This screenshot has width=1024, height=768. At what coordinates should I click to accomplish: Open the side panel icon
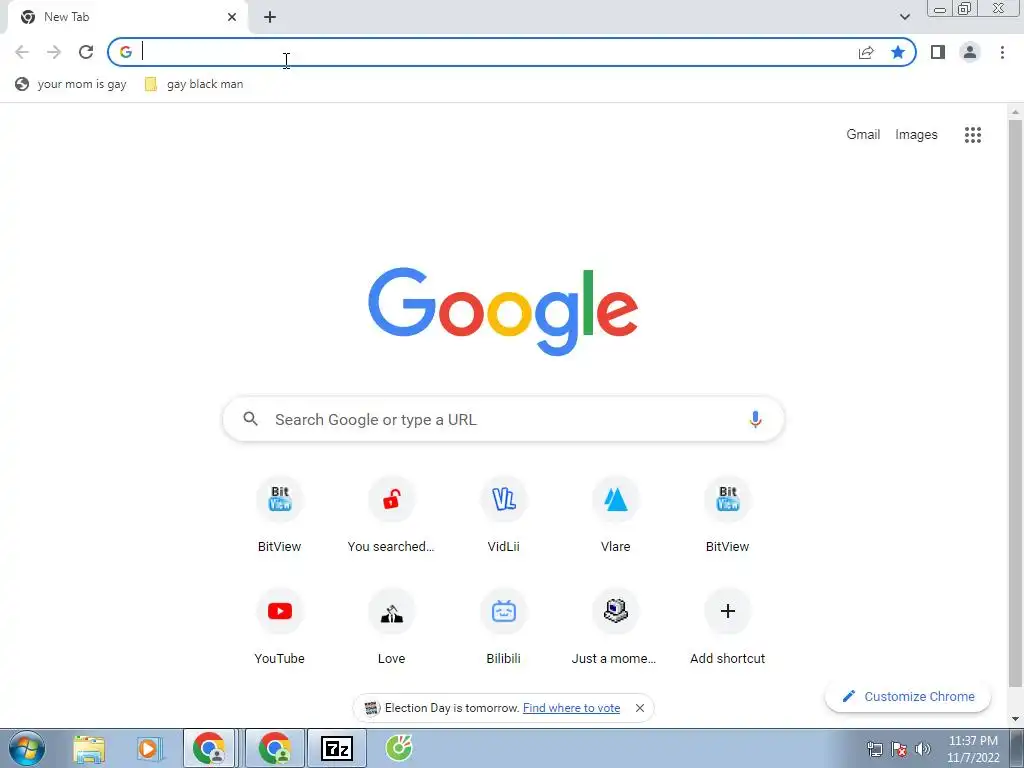click(938, 52)
